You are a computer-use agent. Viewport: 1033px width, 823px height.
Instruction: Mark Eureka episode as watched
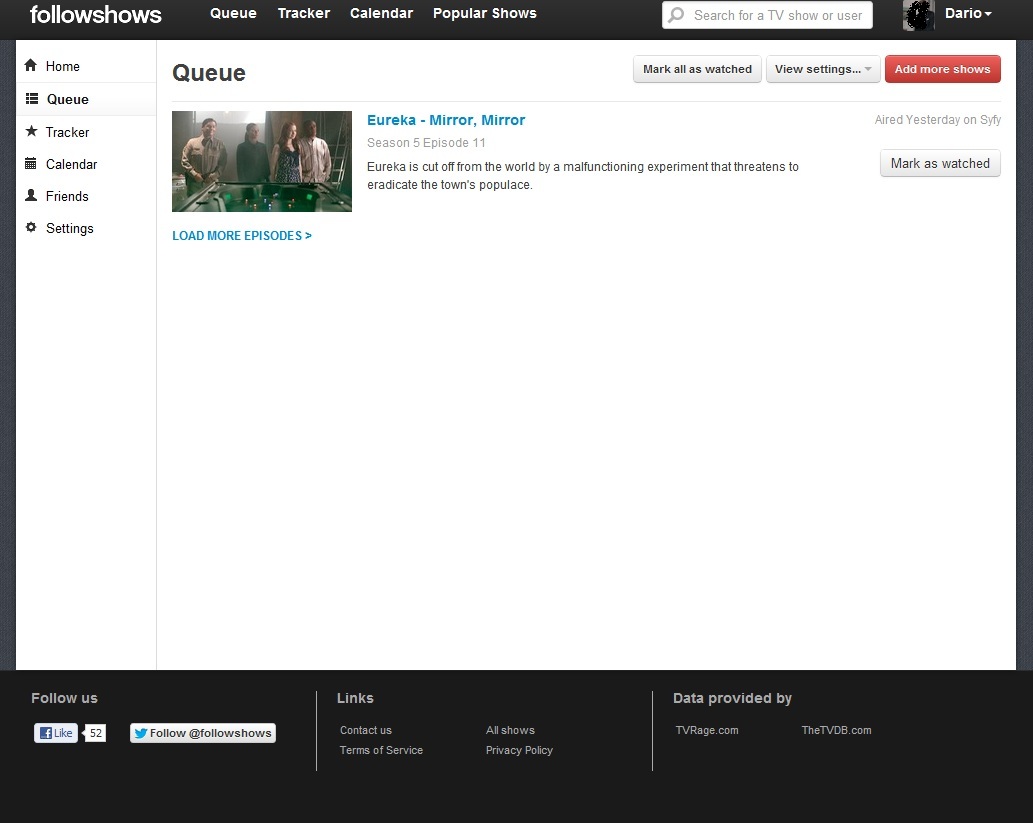(940, 163)
